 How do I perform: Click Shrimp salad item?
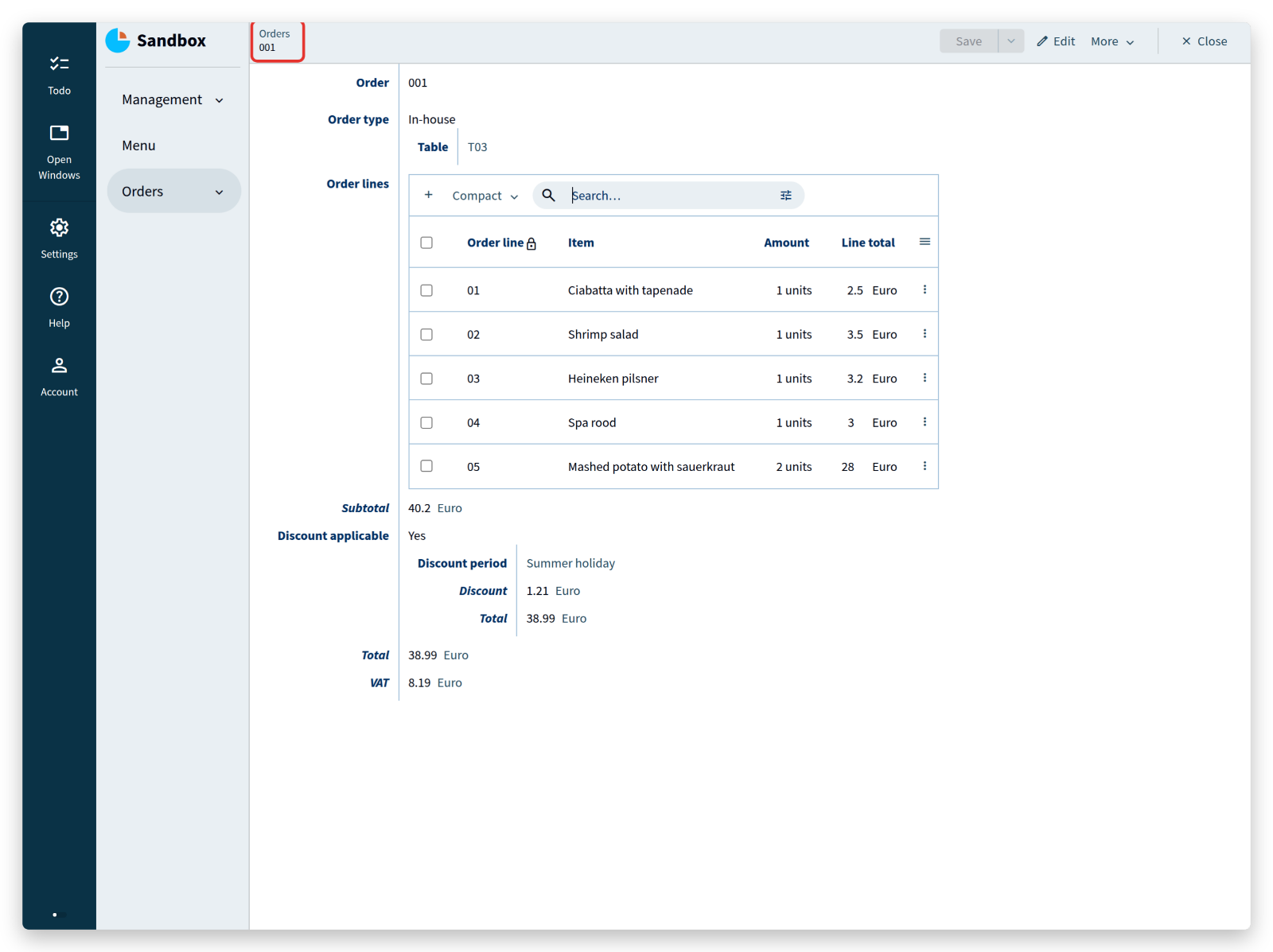pos(603,335)
